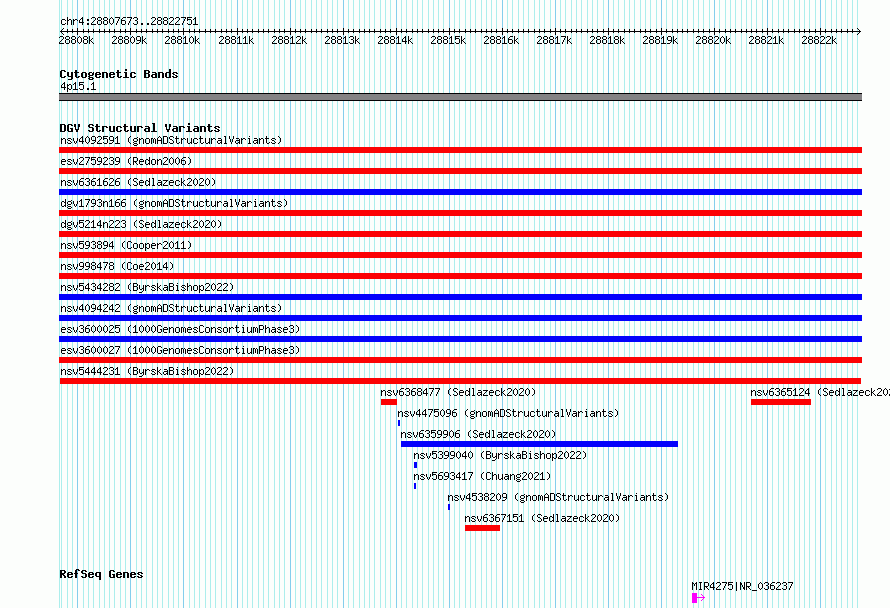Open the nsv4475096 gnomADStructuralVariants label

pos(508,413)
